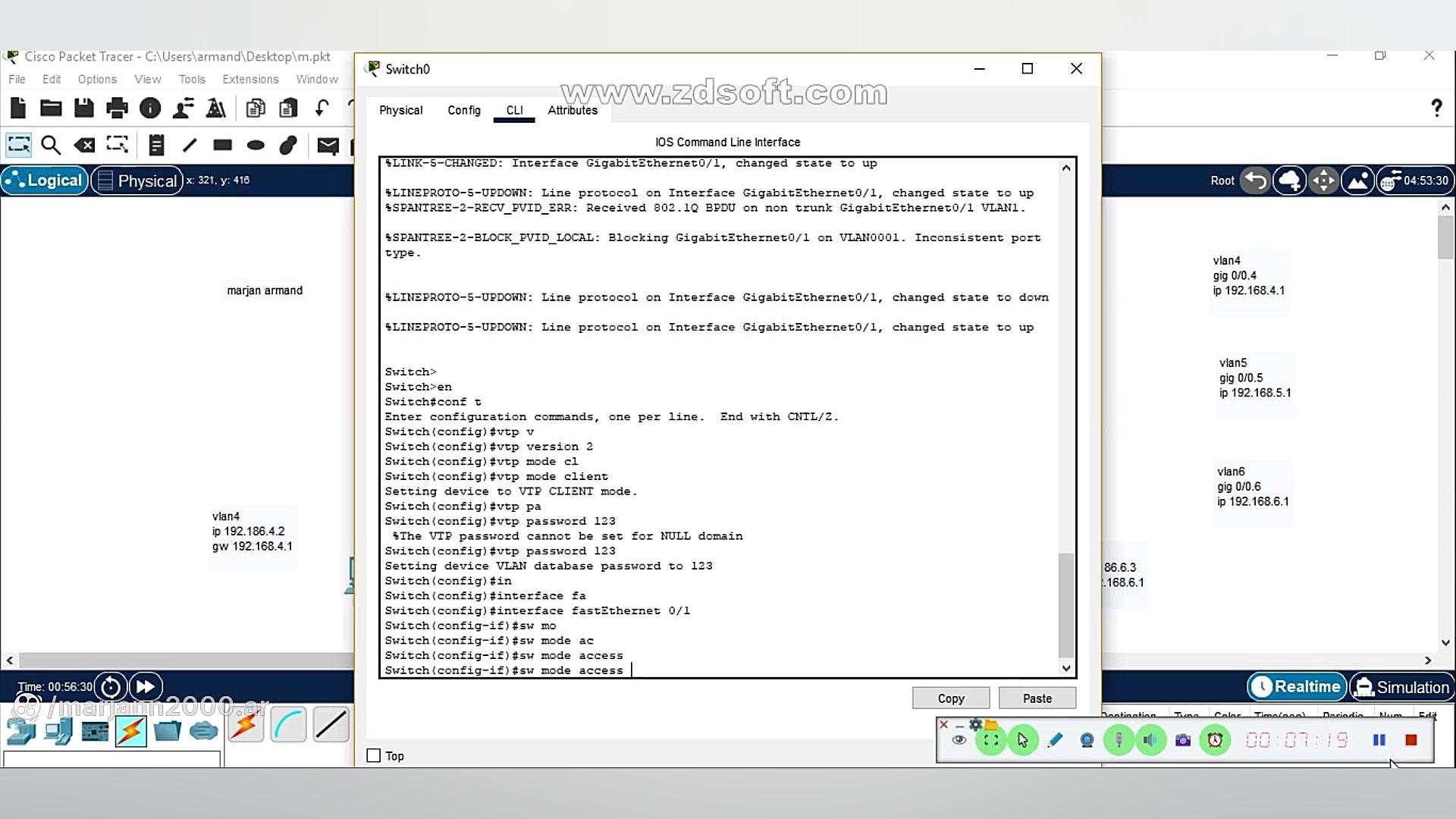Open the Config tab in Switch0

(464, 110)
